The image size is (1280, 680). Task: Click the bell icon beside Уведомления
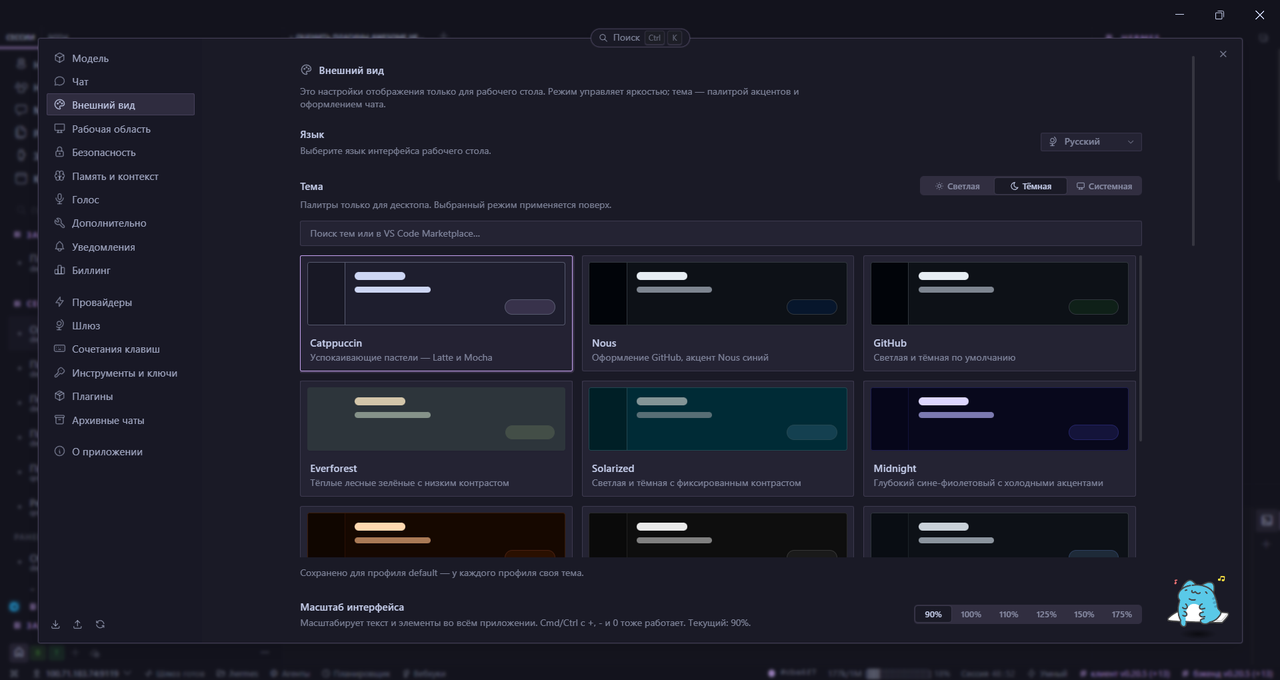coord(60,247)
